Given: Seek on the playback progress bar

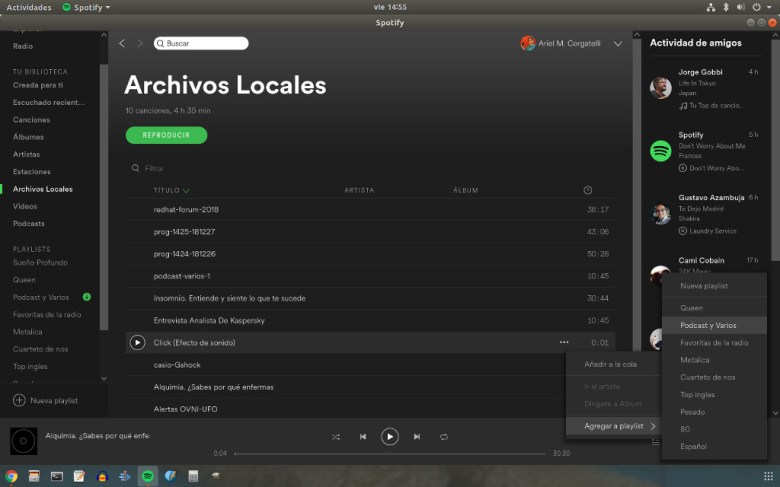Looking at the screenshot, I should (x=390, y=454).
